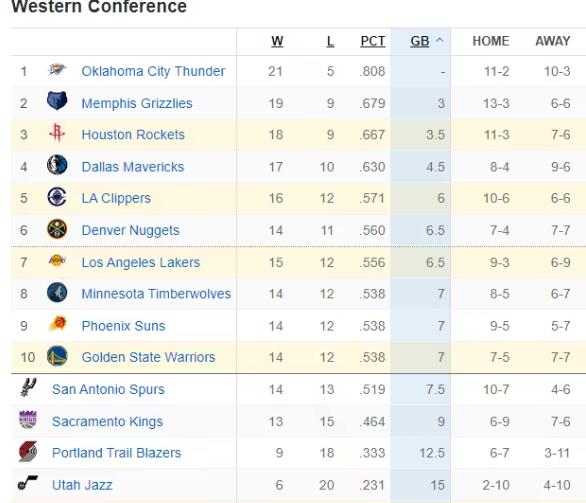586x503 pixels.
Task: Toggle sort arrow next to GB
Action: click(x=440, y=40)
